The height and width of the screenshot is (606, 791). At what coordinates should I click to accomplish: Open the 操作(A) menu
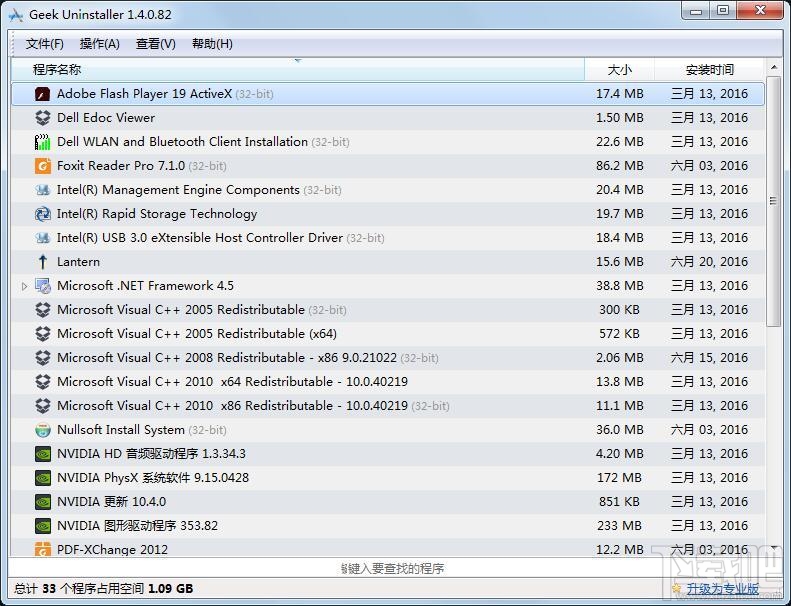pyautogui.click(x=99, y=44)
